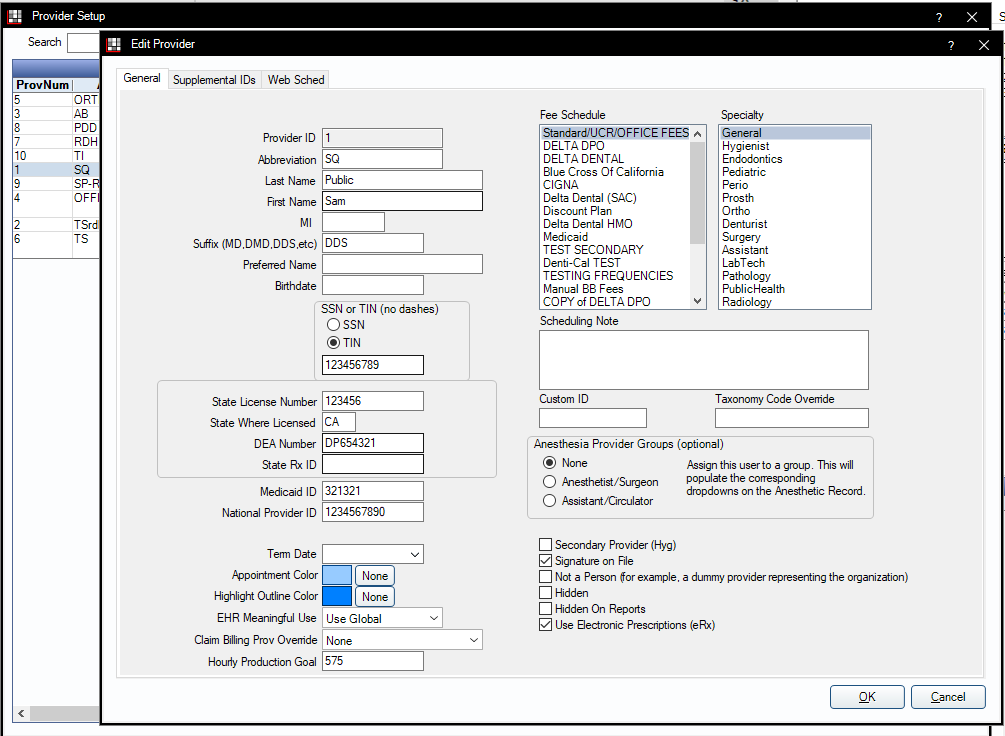Toggle Signature on File checkbox
Viewport: 1005px width, 736px height.
(545, 561)
